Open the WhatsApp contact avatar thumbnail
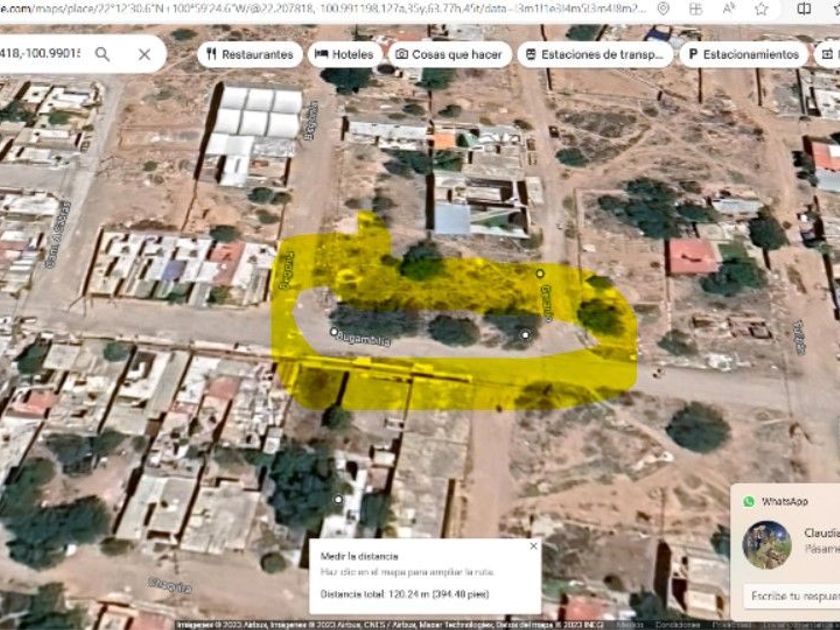840x630 pixels. 767,545
